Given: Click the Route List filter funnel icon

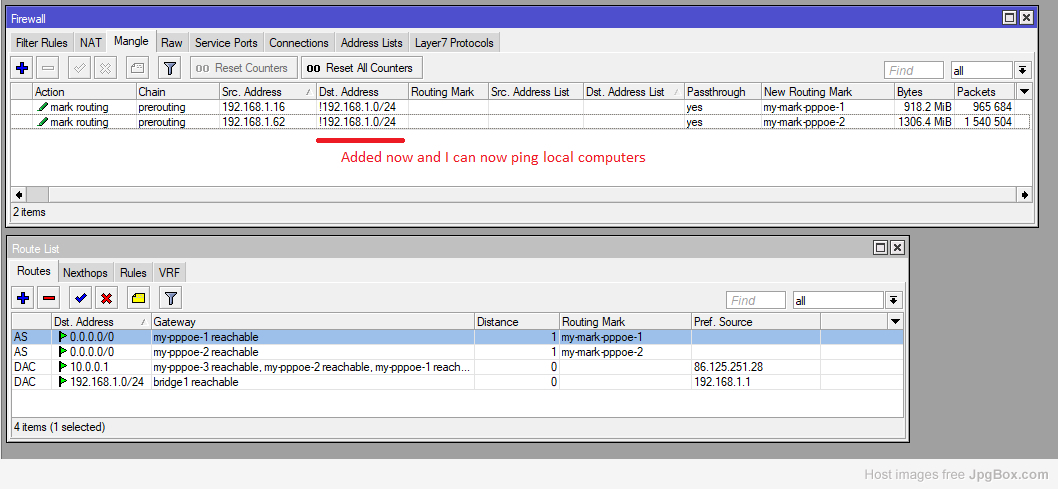Looking at the screenshot, I should tap(171, 298).
